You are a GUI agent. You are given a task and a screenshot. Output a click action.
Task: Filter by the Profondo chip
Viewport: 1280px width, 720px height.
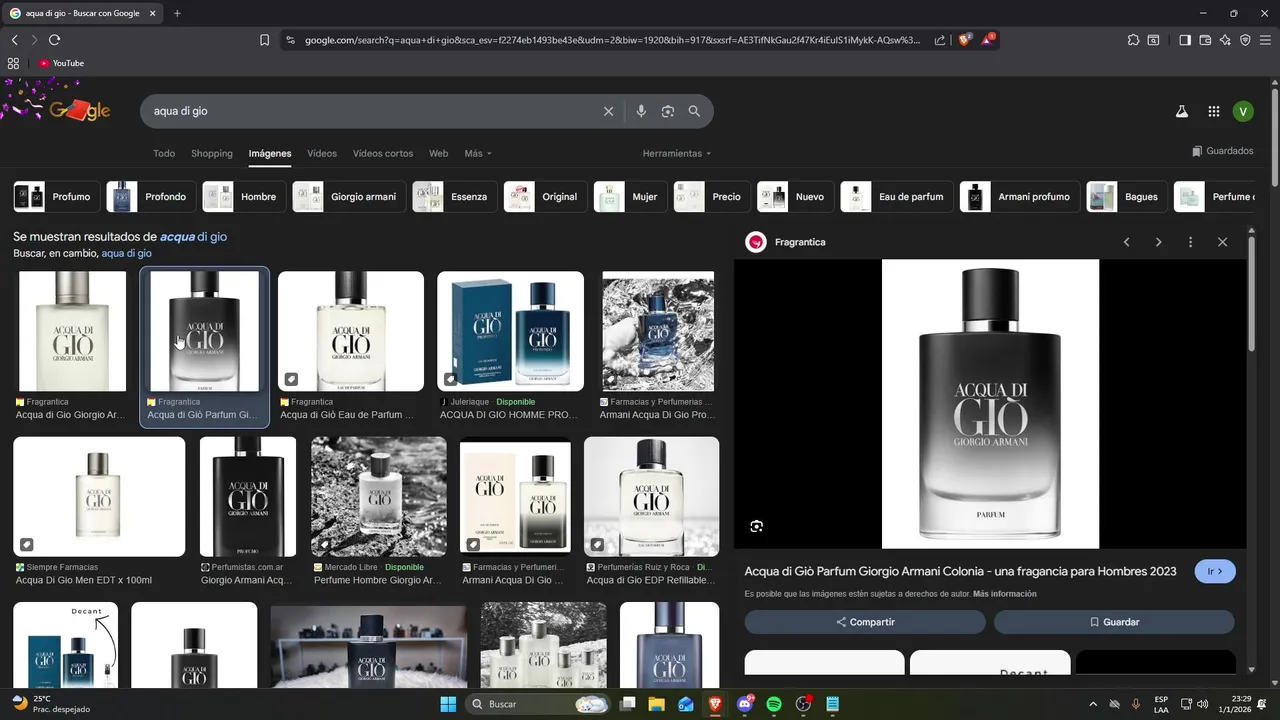click(x=150, y=197)
